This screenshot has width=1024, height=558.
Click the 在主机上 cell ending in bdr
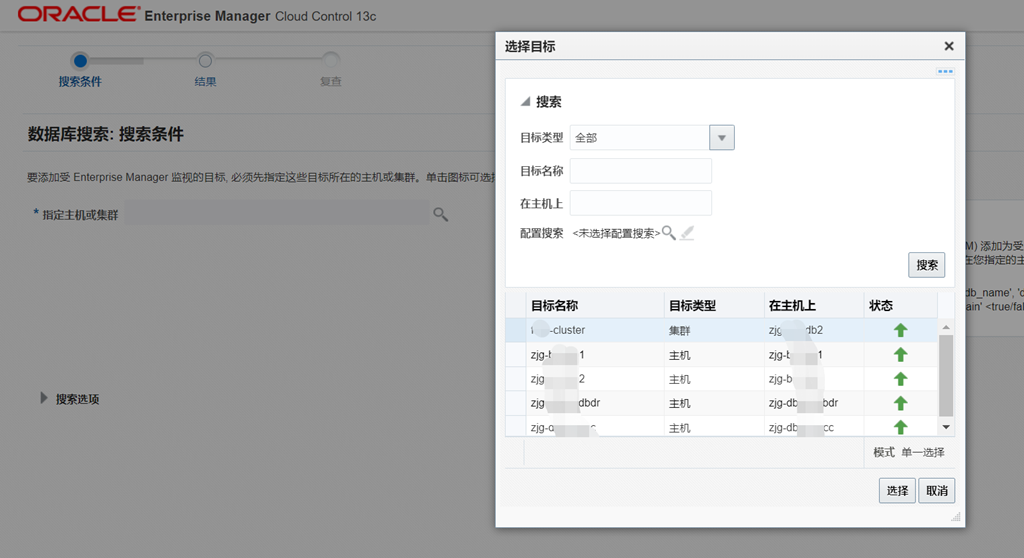[803, 403]
